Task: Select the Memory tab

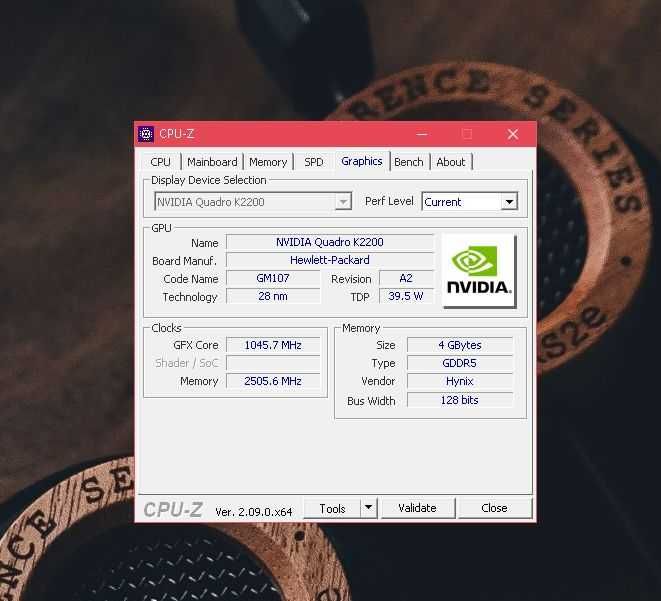Action: tap(268, 162)
